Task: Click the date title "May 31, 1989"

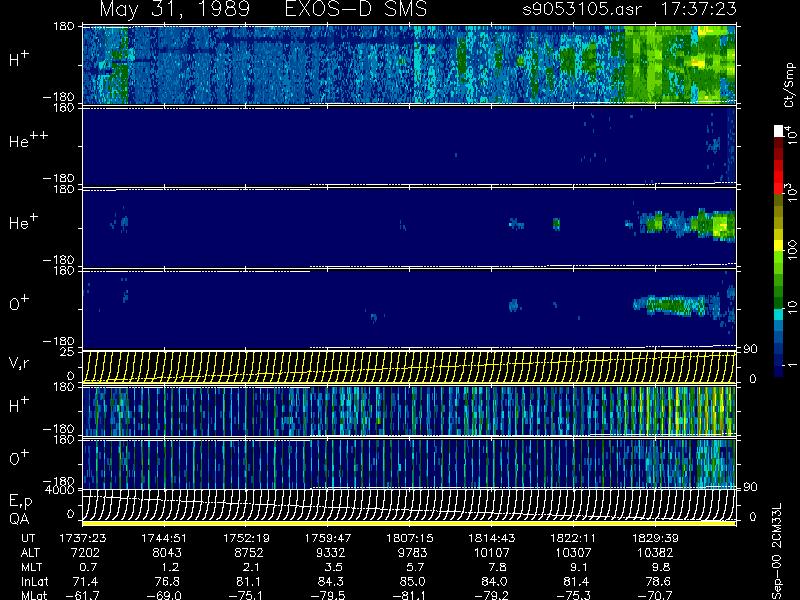Action: (175, 9)
